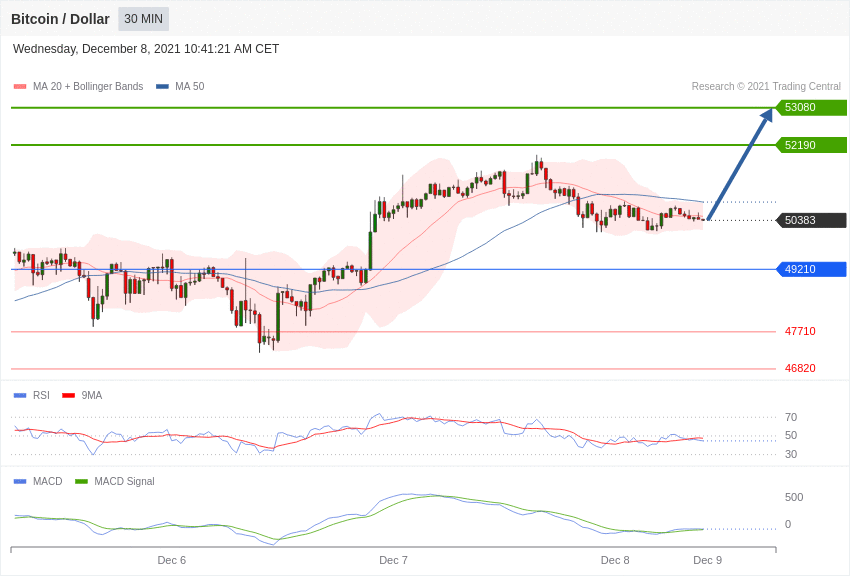Click the 53080 resistance price label
The image size is (850, 576).
(x=812, y=107)
